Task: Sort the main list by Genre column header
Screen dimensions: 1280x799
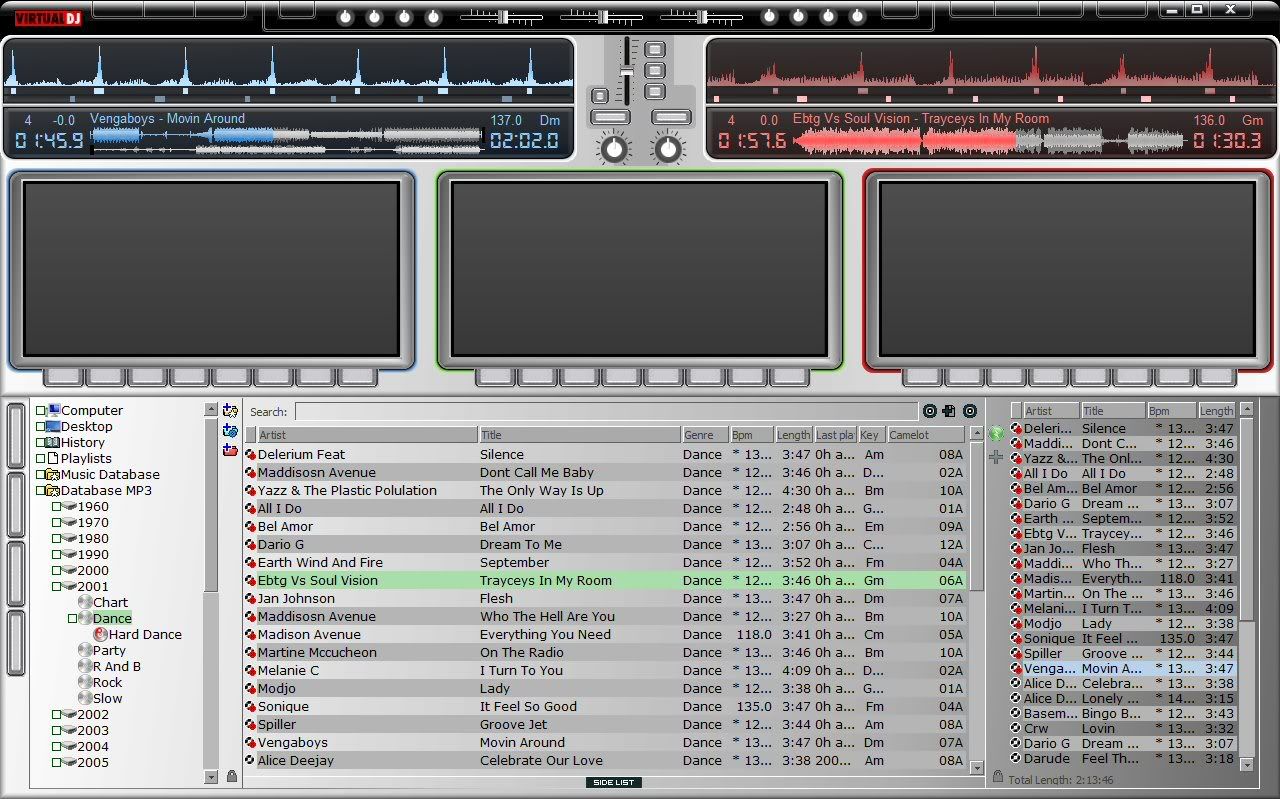Action: (705, 435)
